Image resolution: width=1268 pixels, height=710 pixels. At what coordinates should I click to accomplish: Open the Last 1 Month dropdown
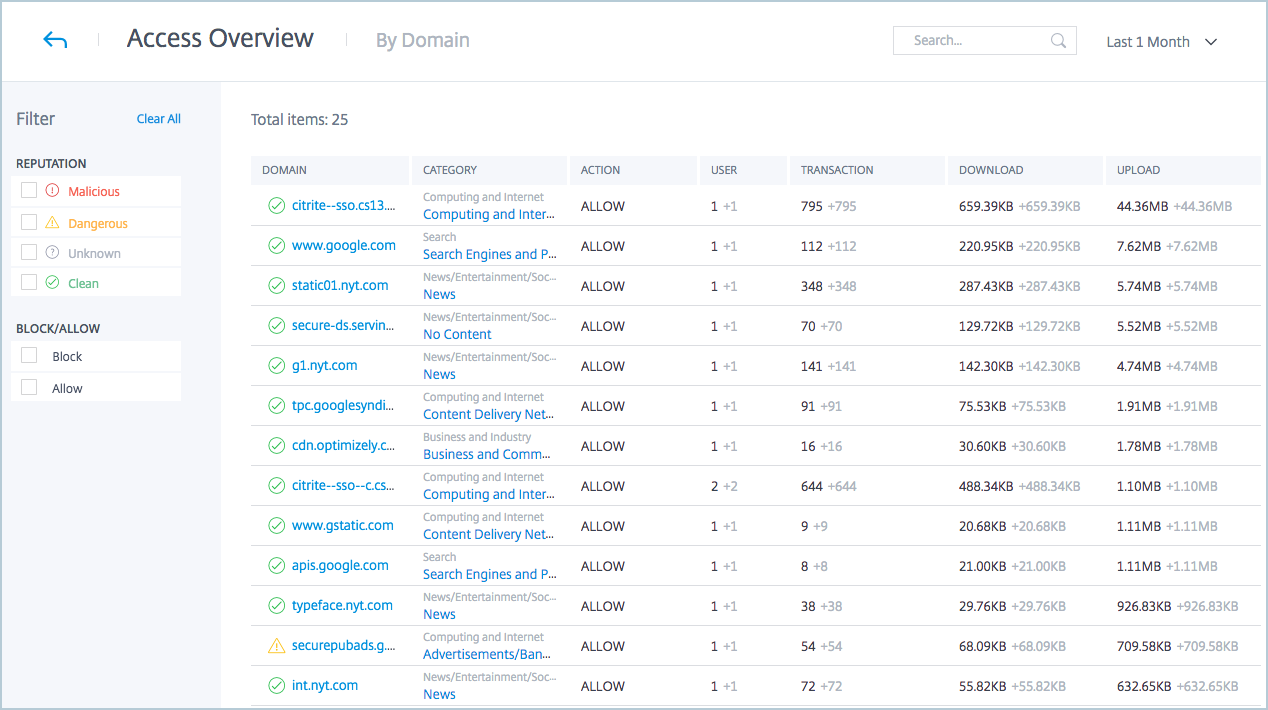[1161, 42]
